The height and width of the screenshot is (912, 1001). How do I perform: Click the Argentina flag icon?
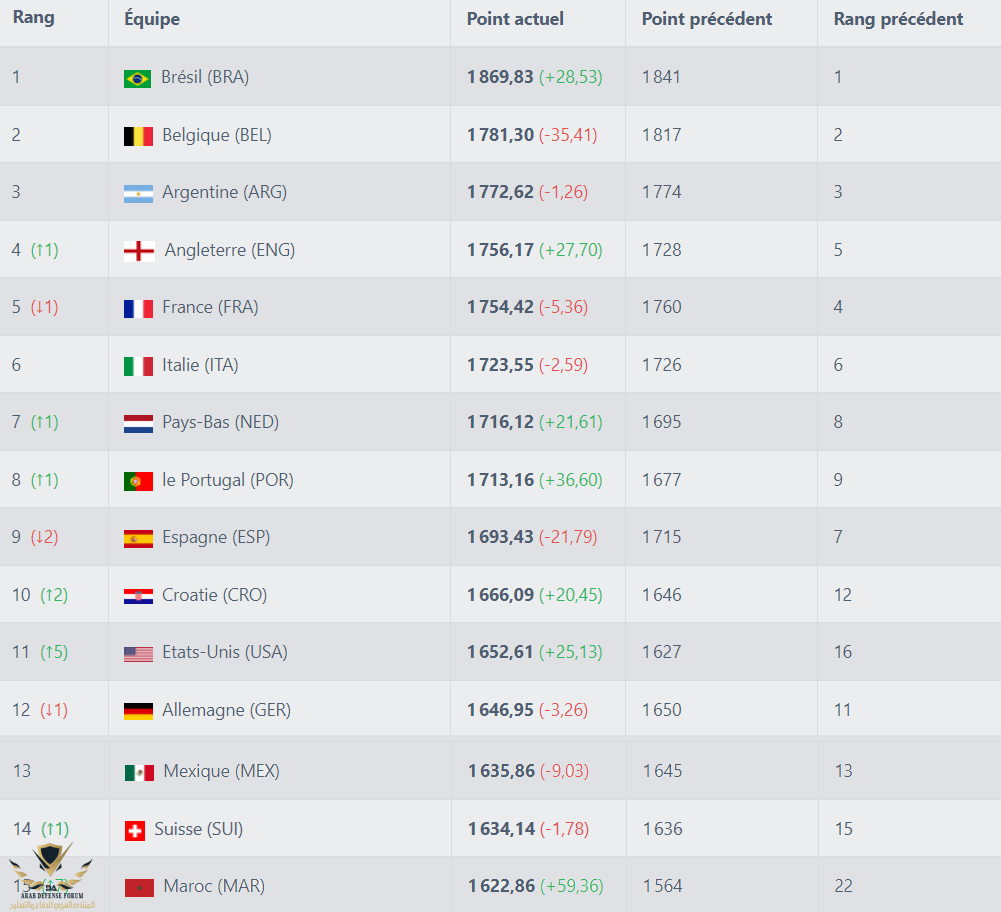138,193
